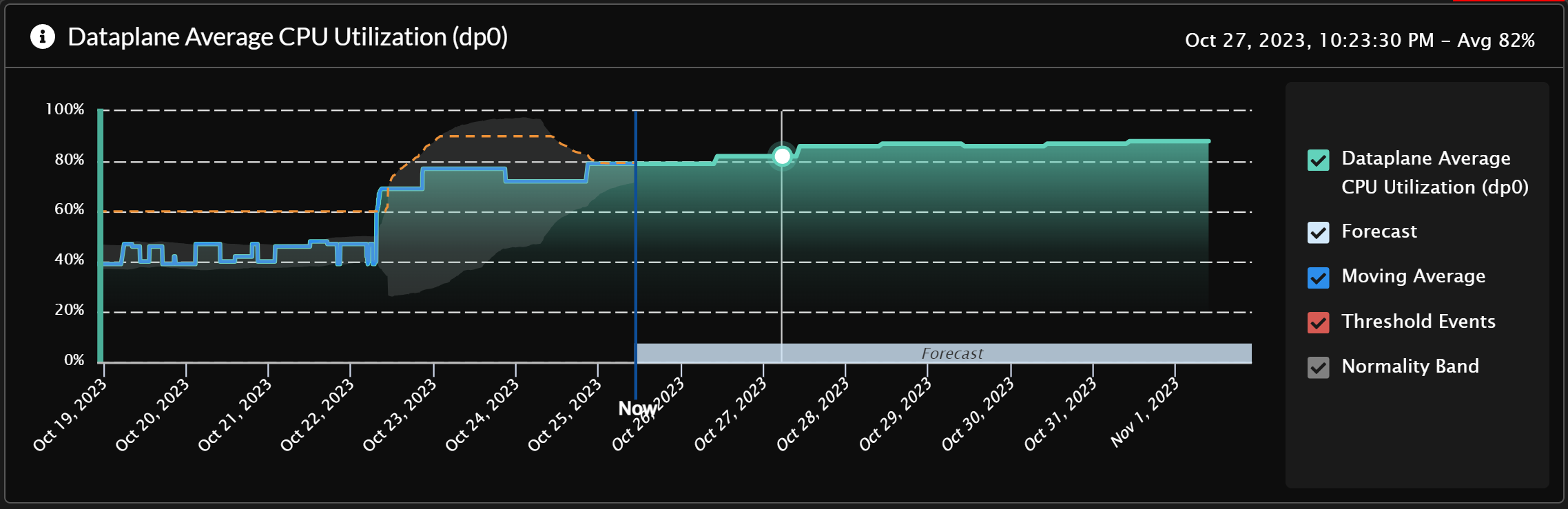Click the Moving Average legend label
Screen dimensions: 1568x509
1413,276
